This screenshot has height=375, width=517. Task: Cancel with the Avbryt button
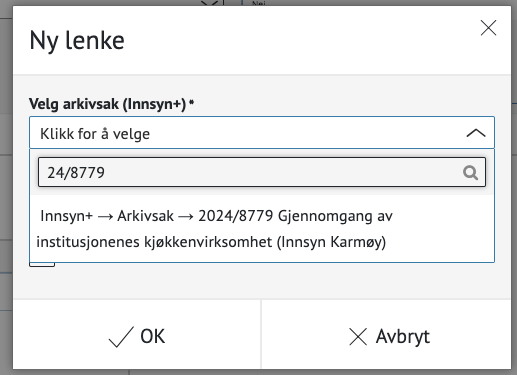tap(389, 336)
